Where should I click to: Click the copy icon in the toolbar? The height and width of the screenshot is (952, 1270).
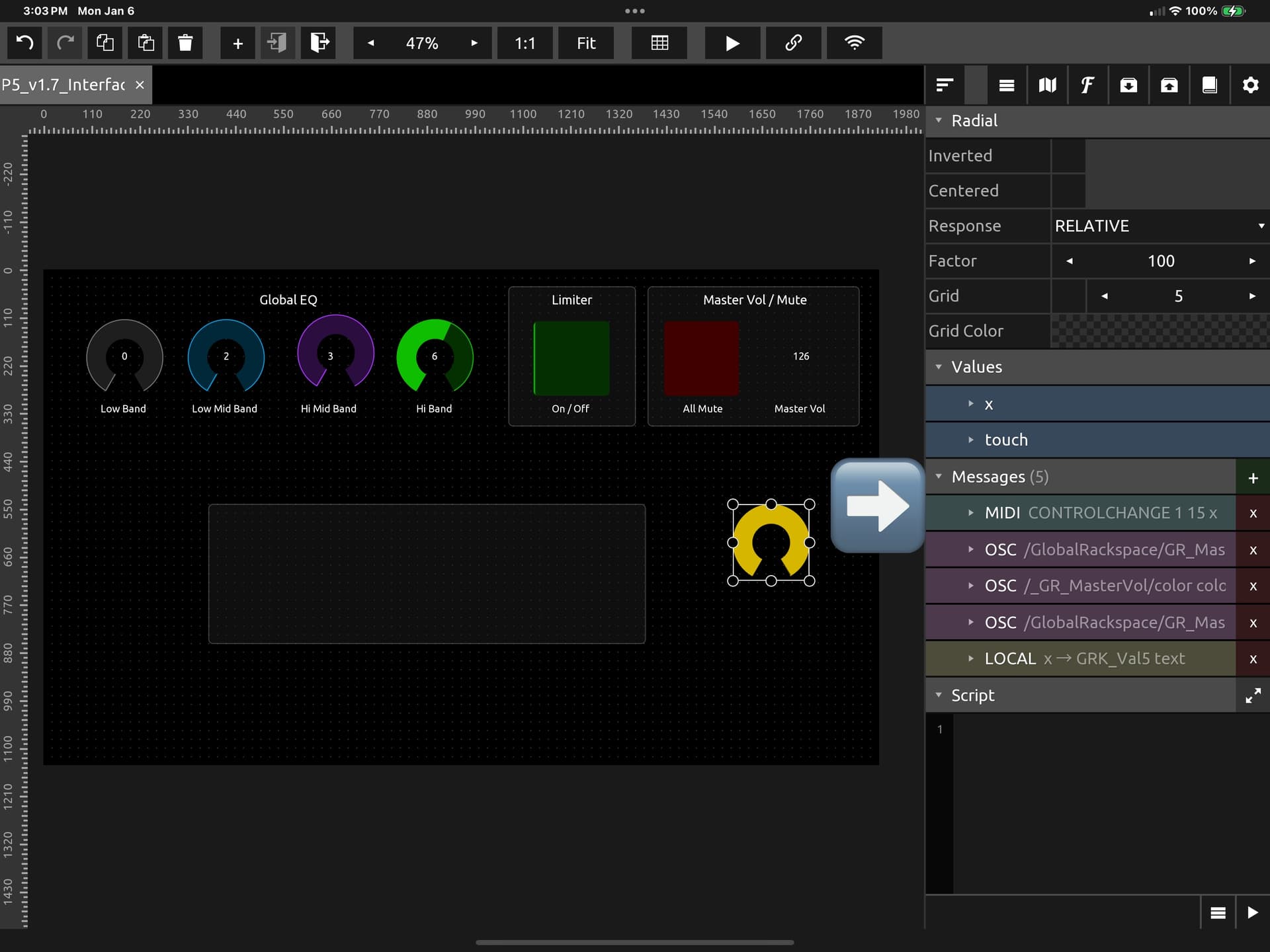pyautogui.click(x=105, y=43)
